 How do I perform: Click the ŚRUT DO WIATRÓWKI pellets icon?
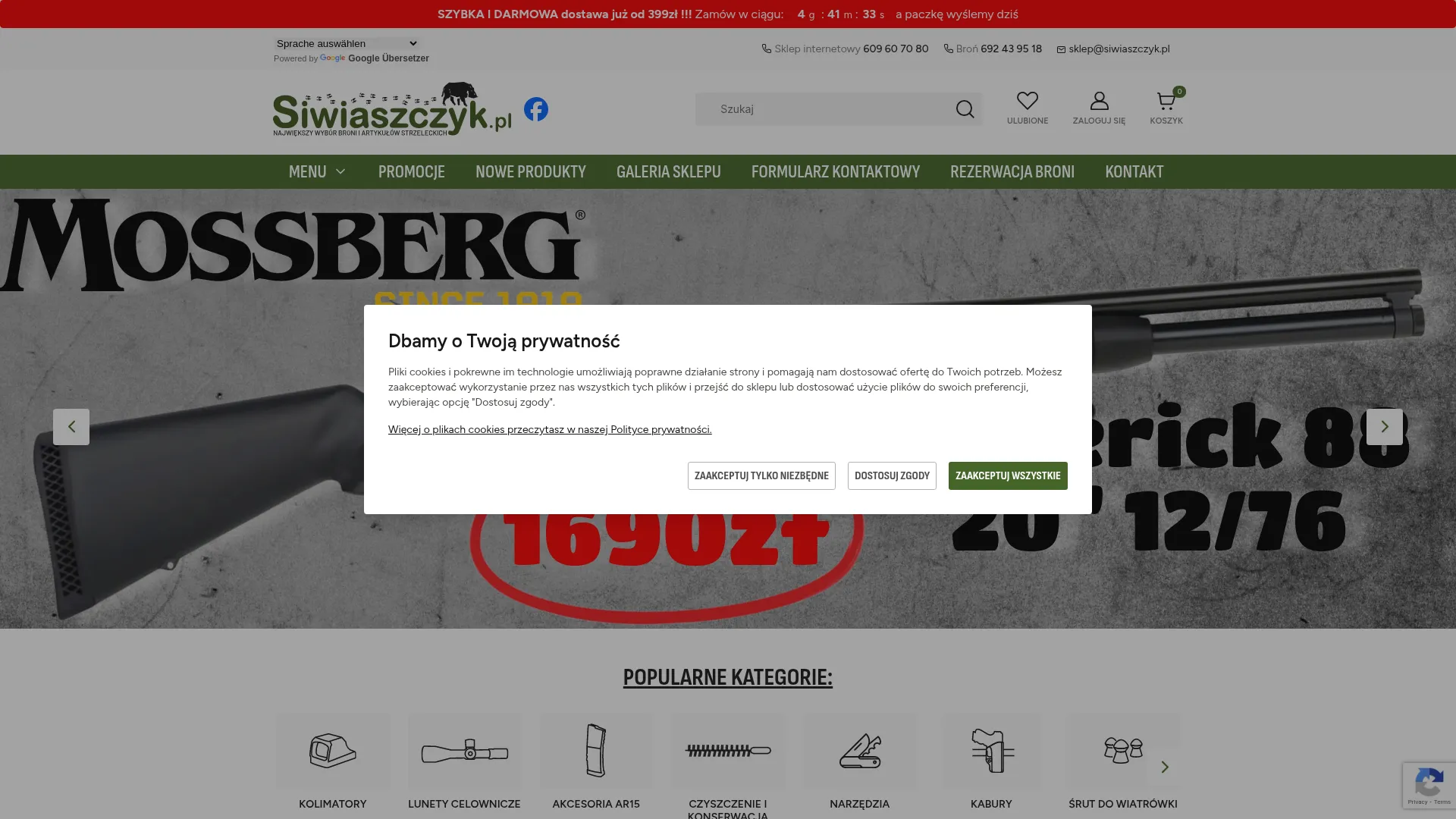tap(1123, 751)
